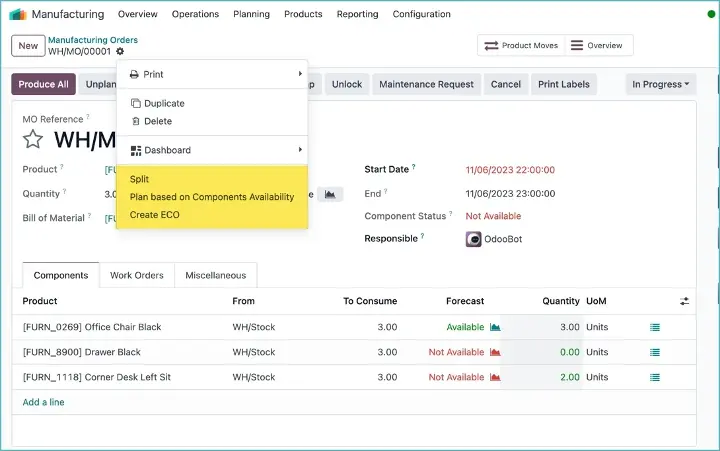Open the Configuration top menu
The image size is (720, 451).
pos(422,14)
